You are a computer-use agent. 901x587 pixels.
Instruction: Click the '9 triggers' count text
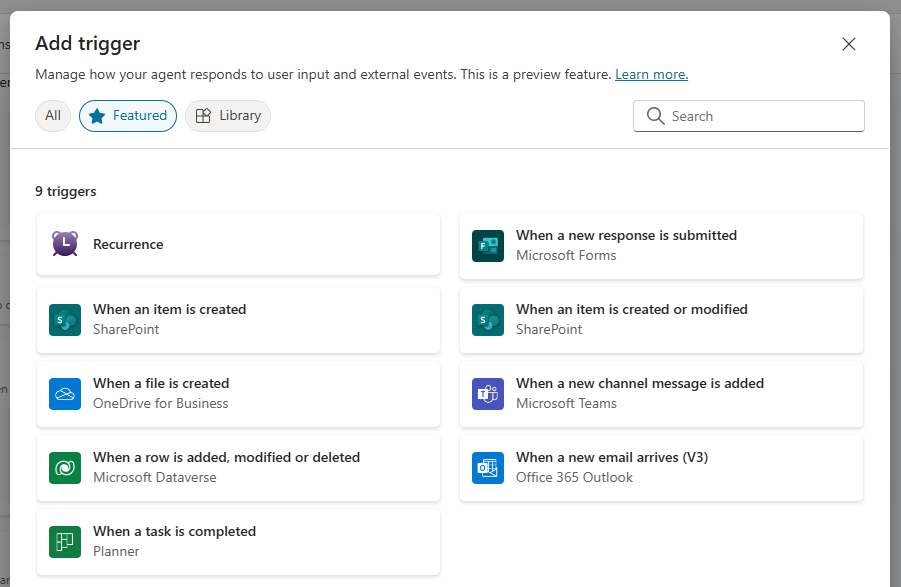pos(66,191)
